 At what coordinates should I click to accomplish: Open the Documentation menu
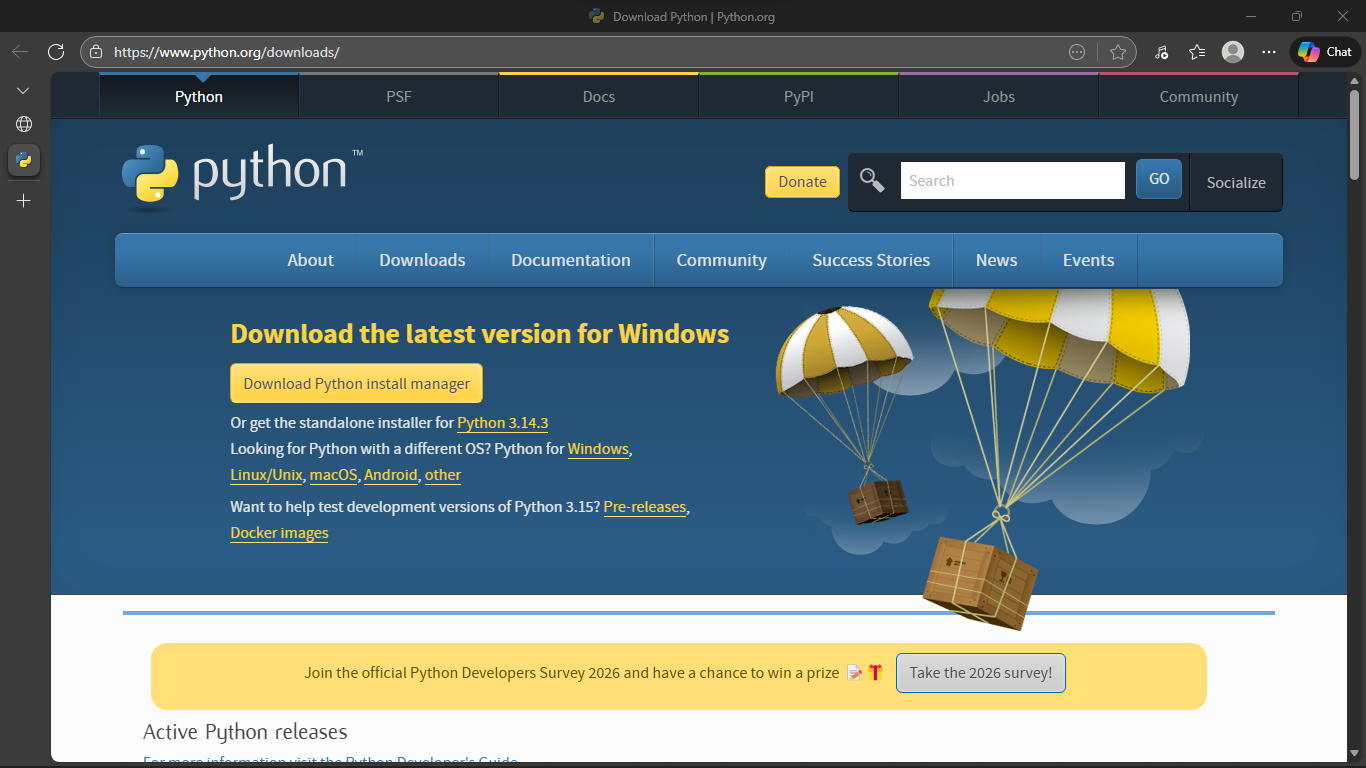(571, 260)
